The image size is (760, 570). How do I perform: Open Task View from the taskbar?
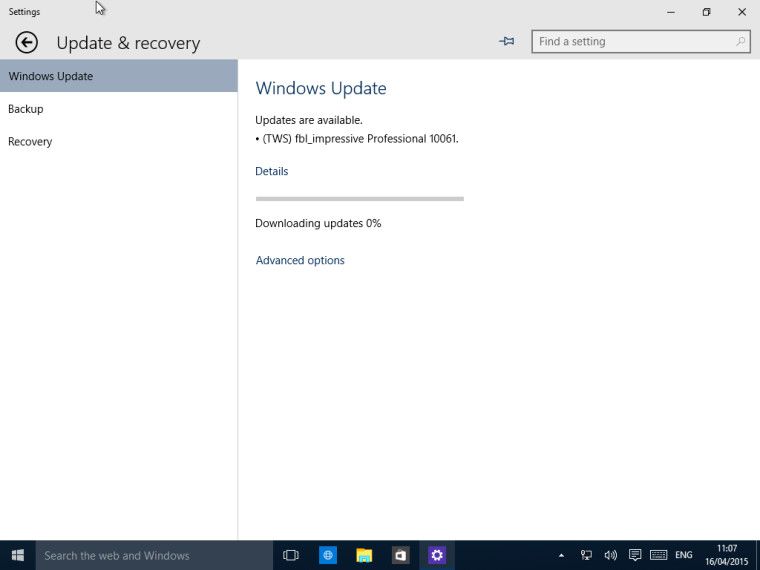pos(291,555)
